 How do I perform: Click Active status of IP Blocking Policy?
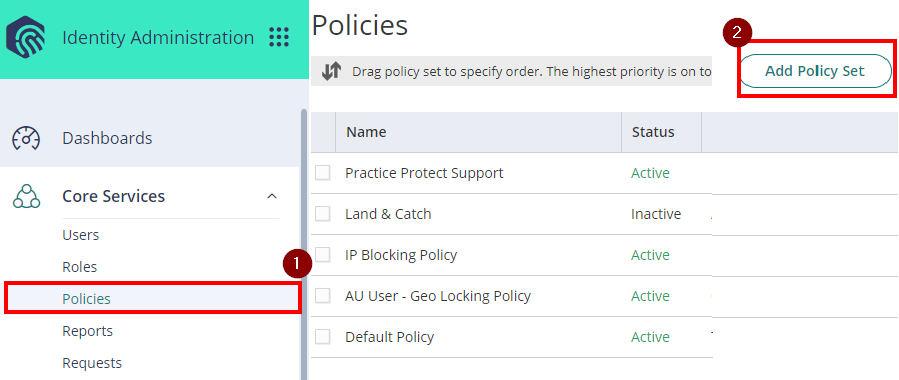click(650, 254)
